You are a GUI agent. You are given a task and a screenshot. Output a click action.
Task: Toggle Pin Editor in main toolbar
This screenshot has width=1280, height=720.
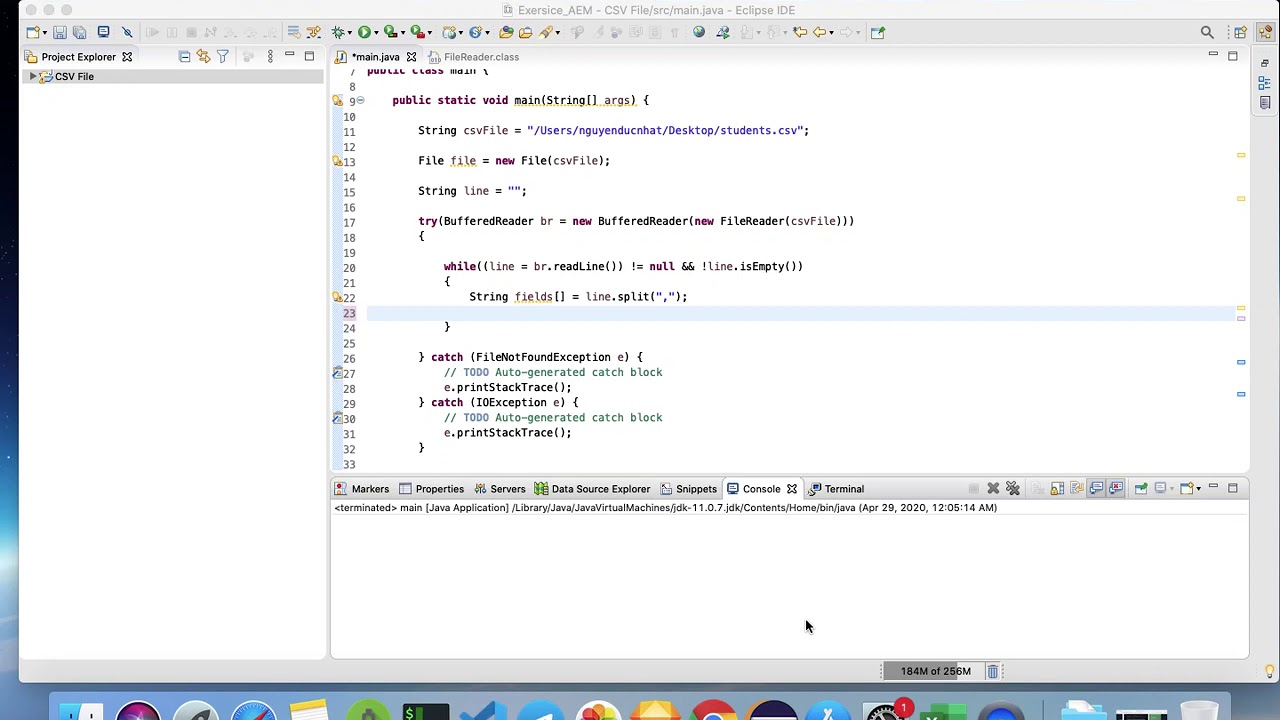coord(877,32)
